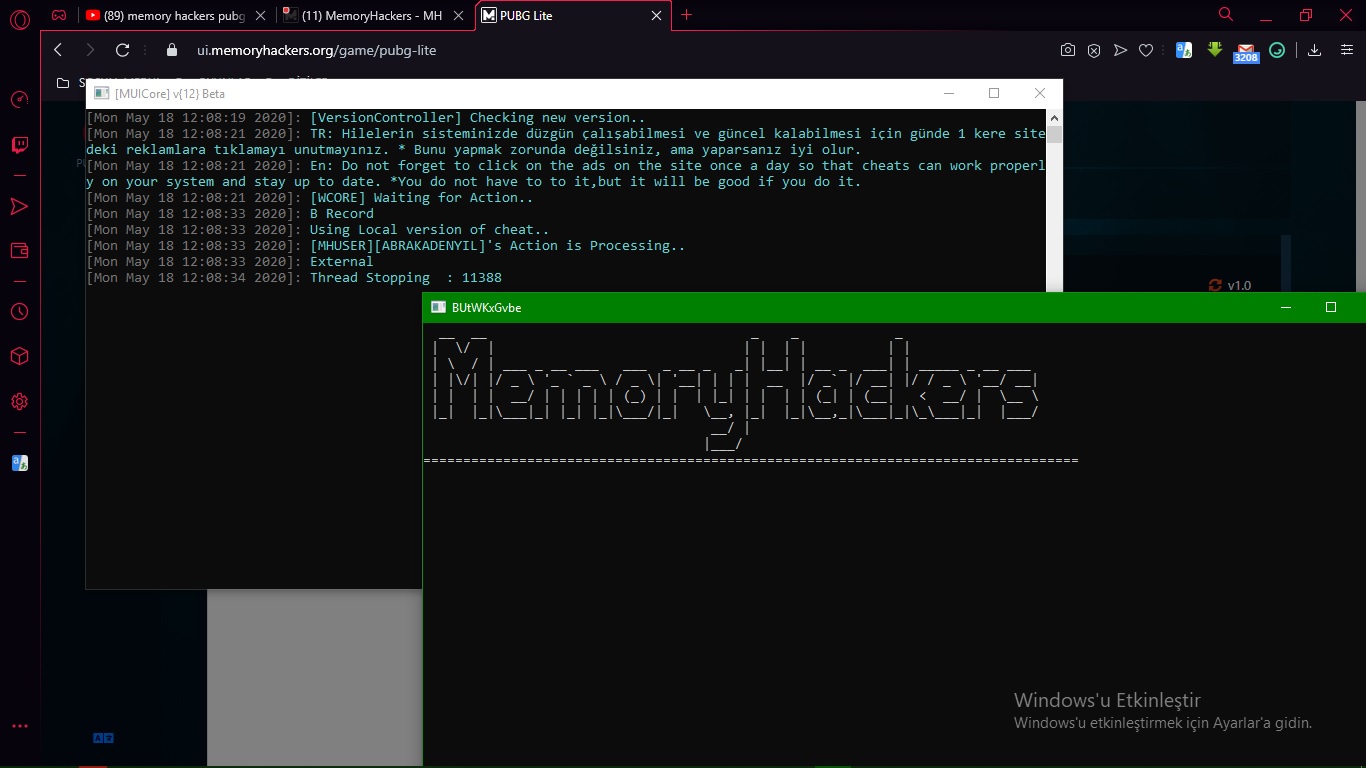Bookmark this page with the heart icon
Screen dimensions: 1366x768
[x=1147, y=50]
